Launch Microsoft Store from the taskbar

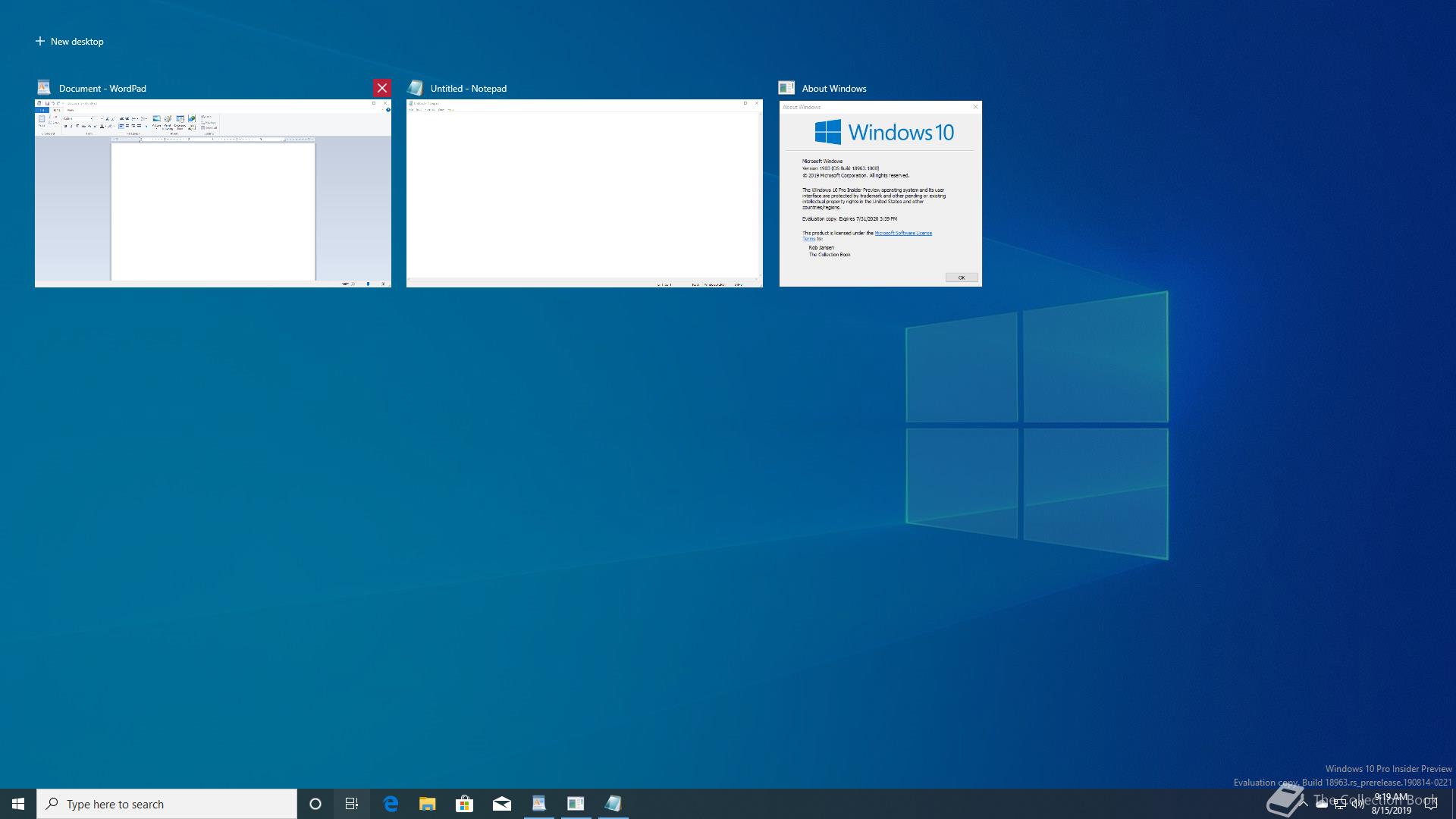click(x=464, y=804)
